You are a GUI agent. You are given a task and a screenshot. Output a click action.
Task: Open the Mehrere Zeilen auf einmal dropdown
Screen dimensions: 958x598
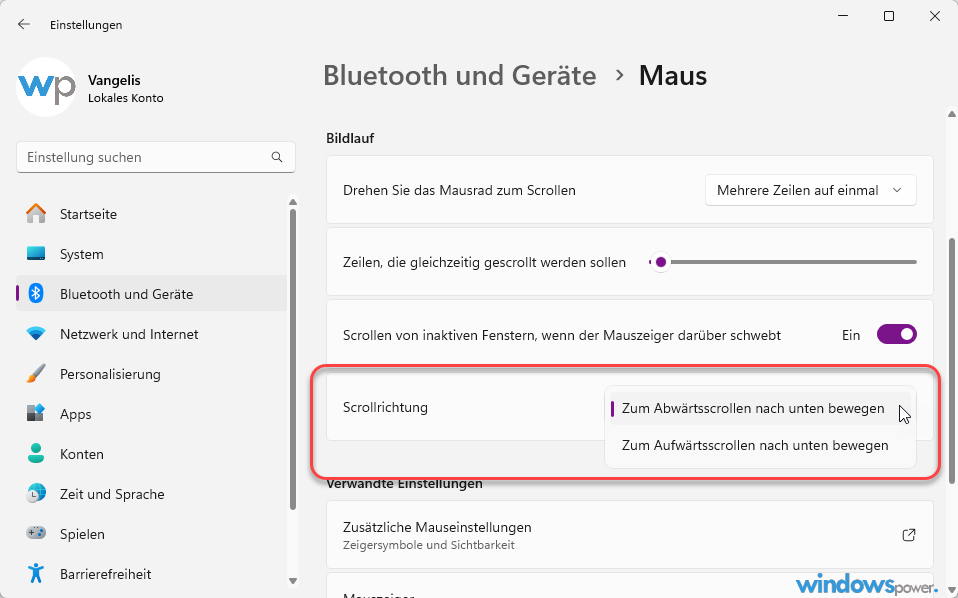(x=810, y=191)
